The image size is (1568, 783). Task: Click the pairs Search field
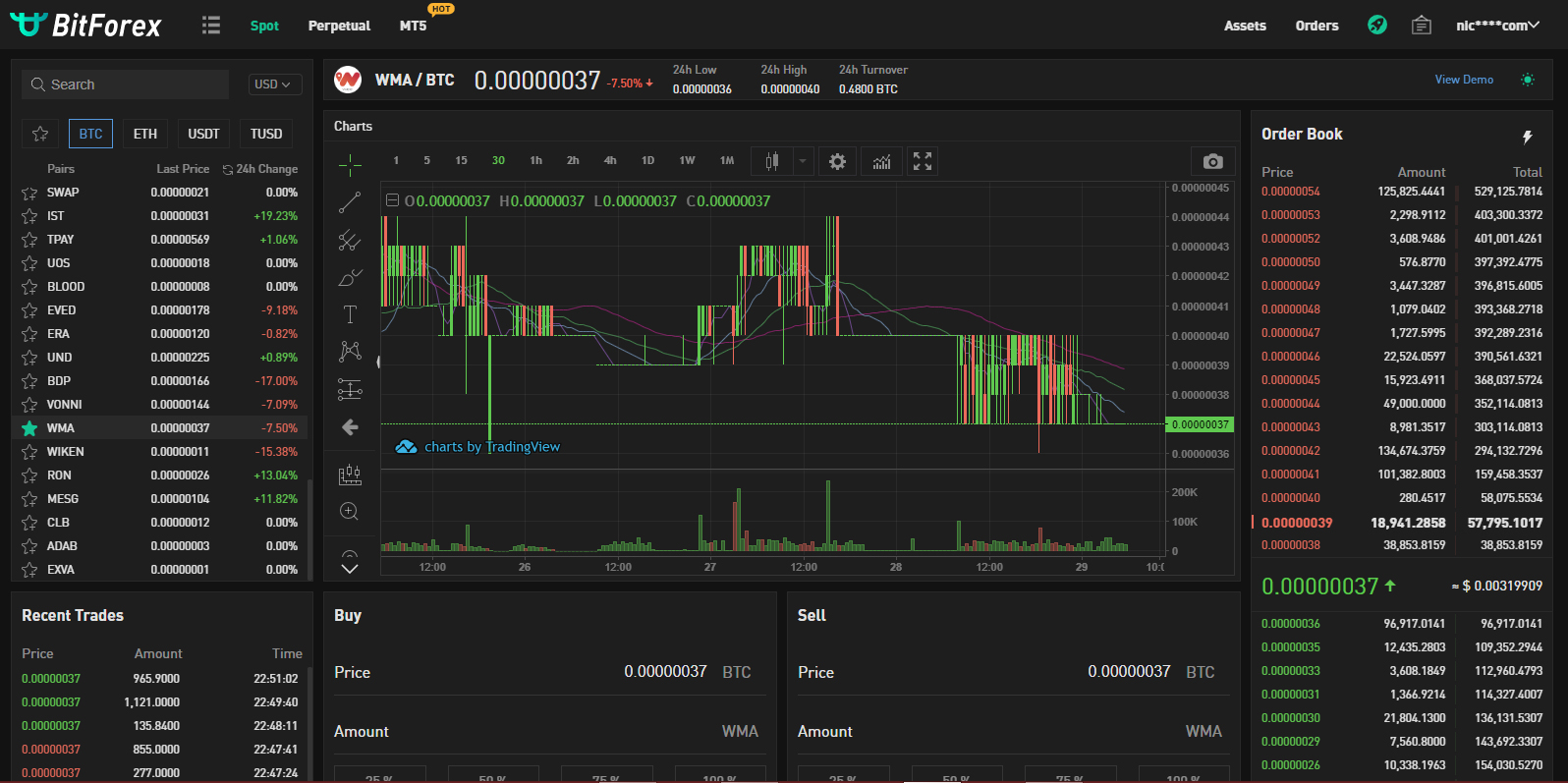click(125, 84)
